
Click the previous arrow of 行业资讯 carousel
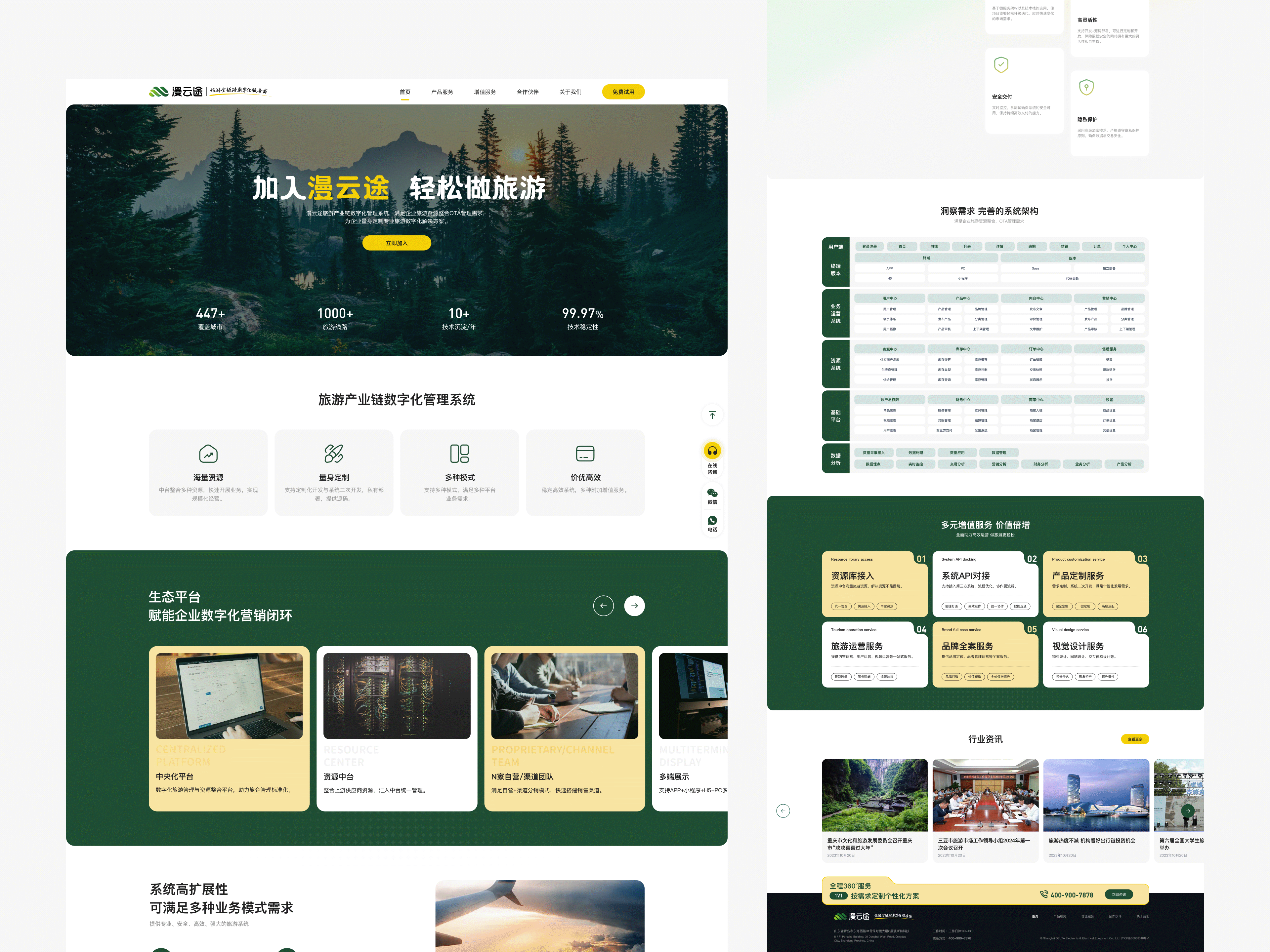(783, 810)
